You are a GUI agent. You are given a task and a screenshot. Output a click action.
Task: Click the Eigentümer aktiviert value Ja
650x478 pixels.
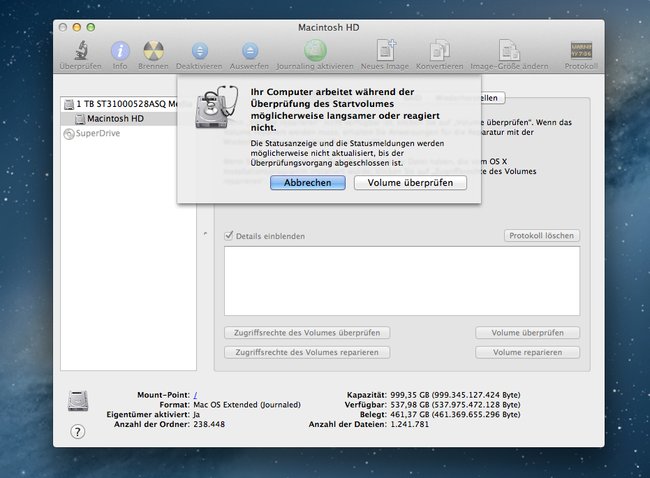coord(196,415)
